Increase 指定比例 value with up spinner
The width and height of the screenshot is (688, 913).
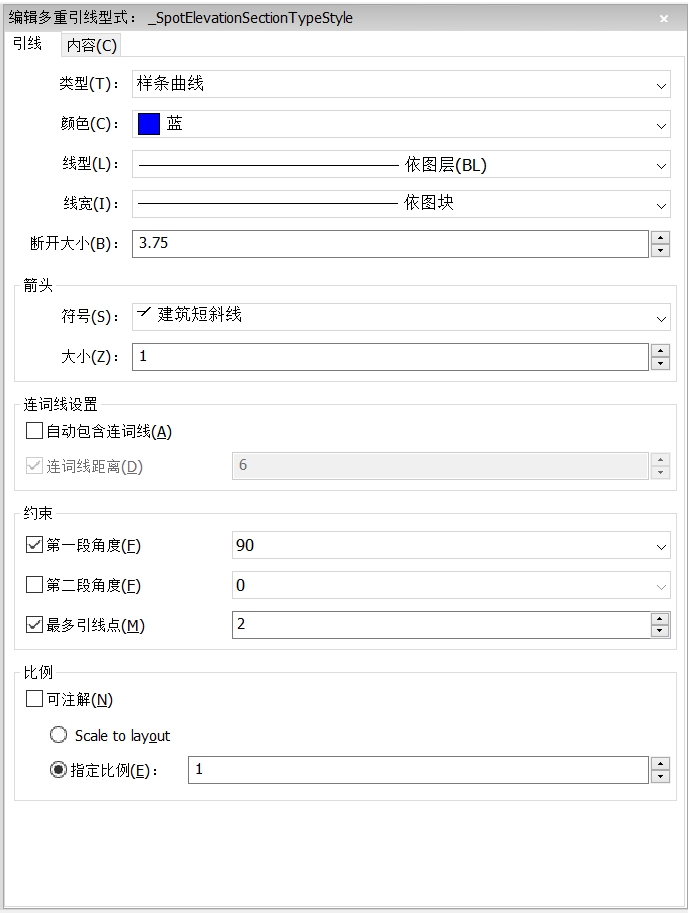coord(660,764)
